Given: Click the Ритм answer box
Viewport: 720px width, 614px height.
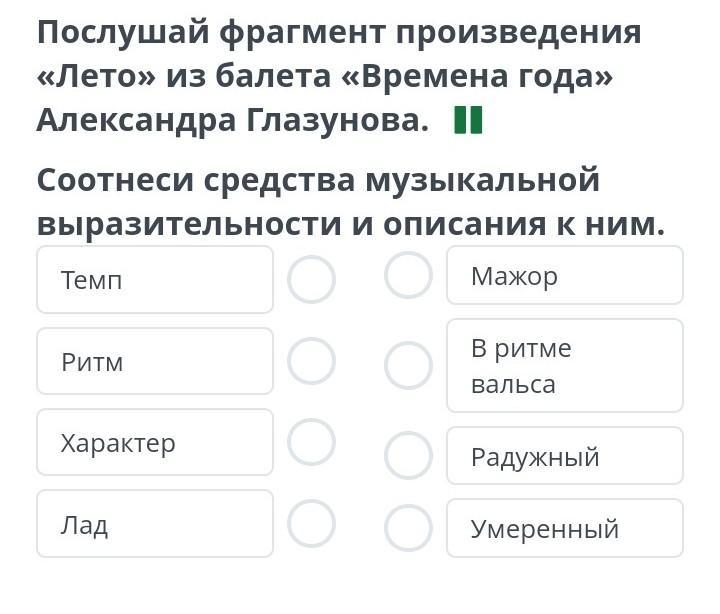Looking at the screenshot, I should tap(155, 361).
